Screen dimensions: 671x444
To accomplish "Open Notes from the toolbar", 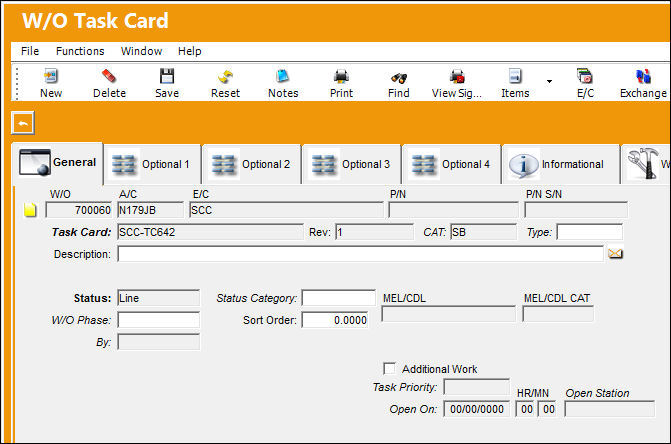I will (x=283, y=77).
